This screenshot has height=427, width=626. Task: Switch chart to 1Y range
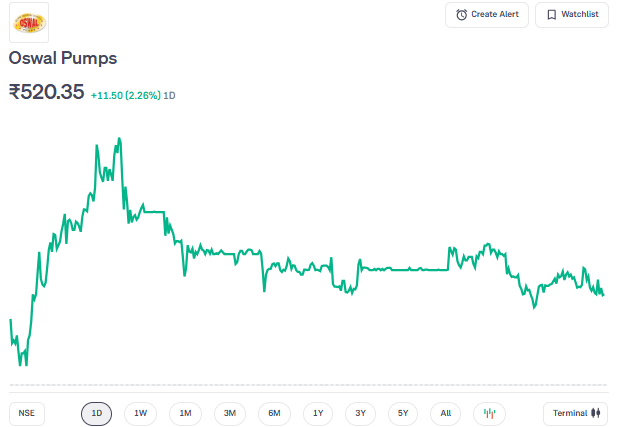tap(317, 413)
